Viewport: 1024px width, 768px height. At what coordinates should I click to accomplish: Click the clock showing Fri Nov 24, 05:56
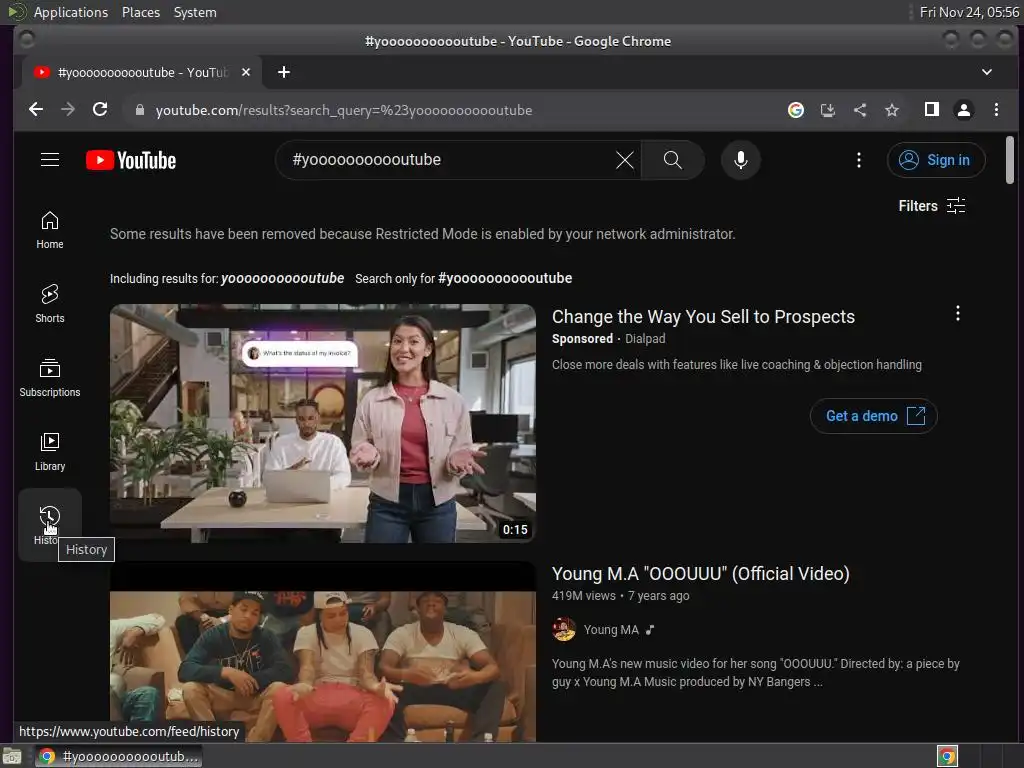968,12
